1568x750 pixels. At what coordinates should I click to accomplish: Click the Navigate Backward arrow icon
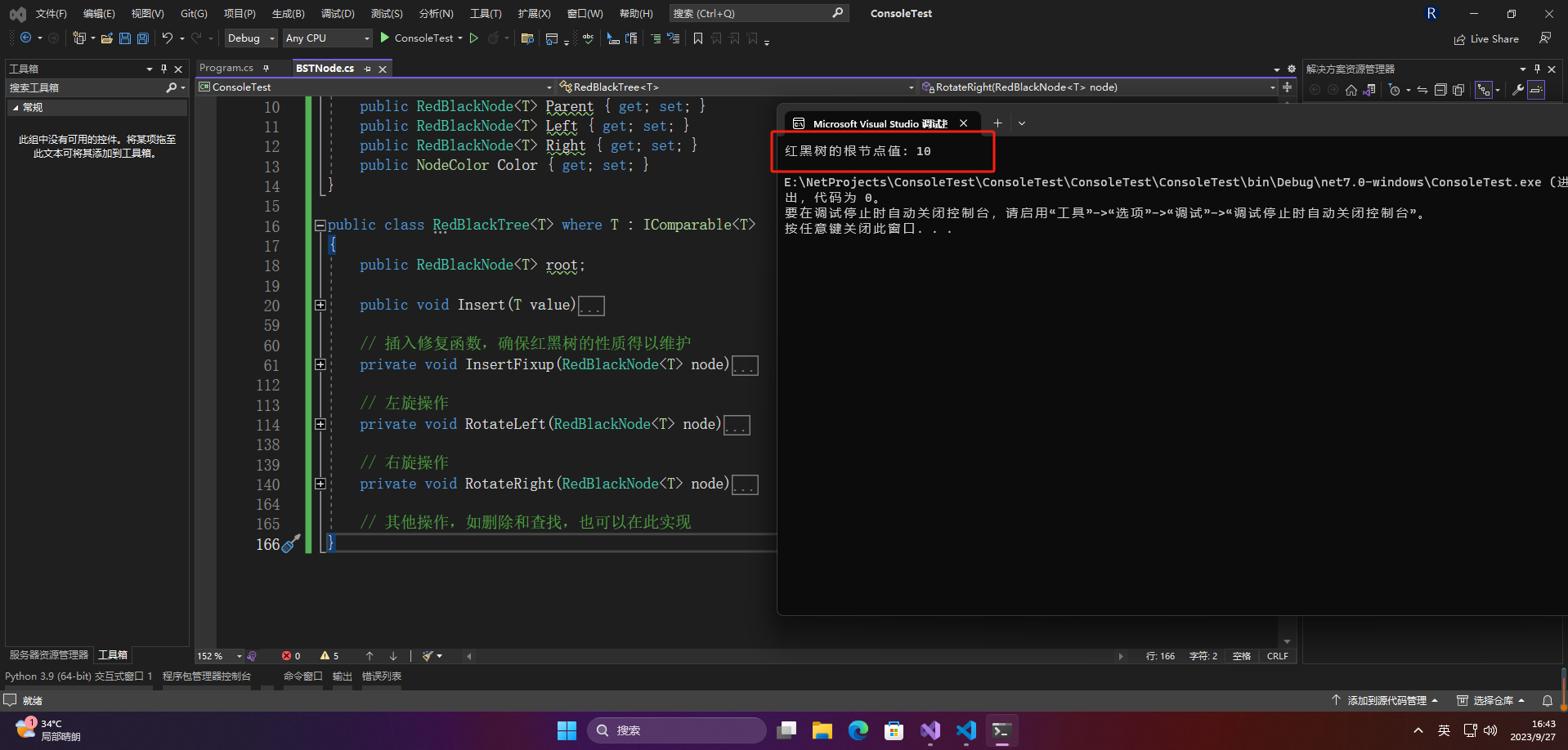[x=26, y=38]
